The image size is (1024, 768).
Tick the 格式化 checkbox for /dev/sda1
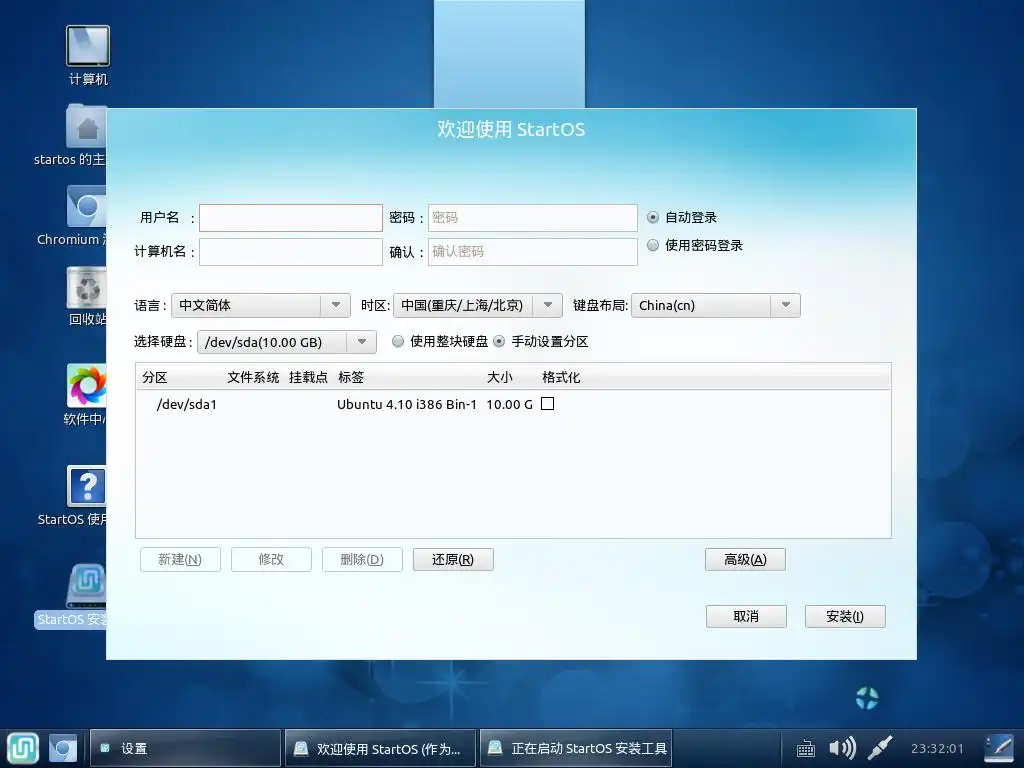point(548,404)
